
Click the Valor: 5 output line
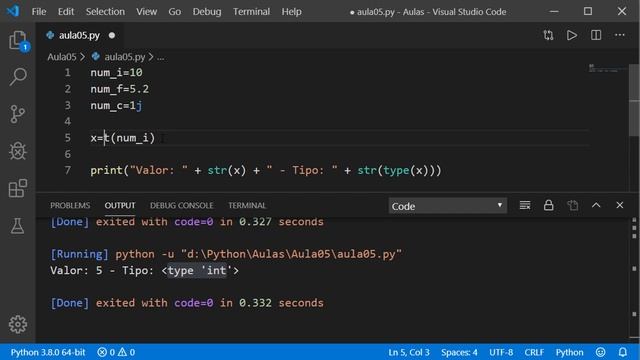(144, 271)
